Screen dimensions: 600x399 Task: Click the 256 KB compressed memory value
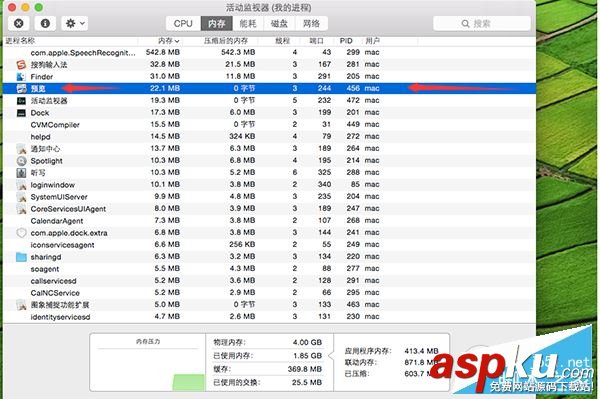[242, 245]
